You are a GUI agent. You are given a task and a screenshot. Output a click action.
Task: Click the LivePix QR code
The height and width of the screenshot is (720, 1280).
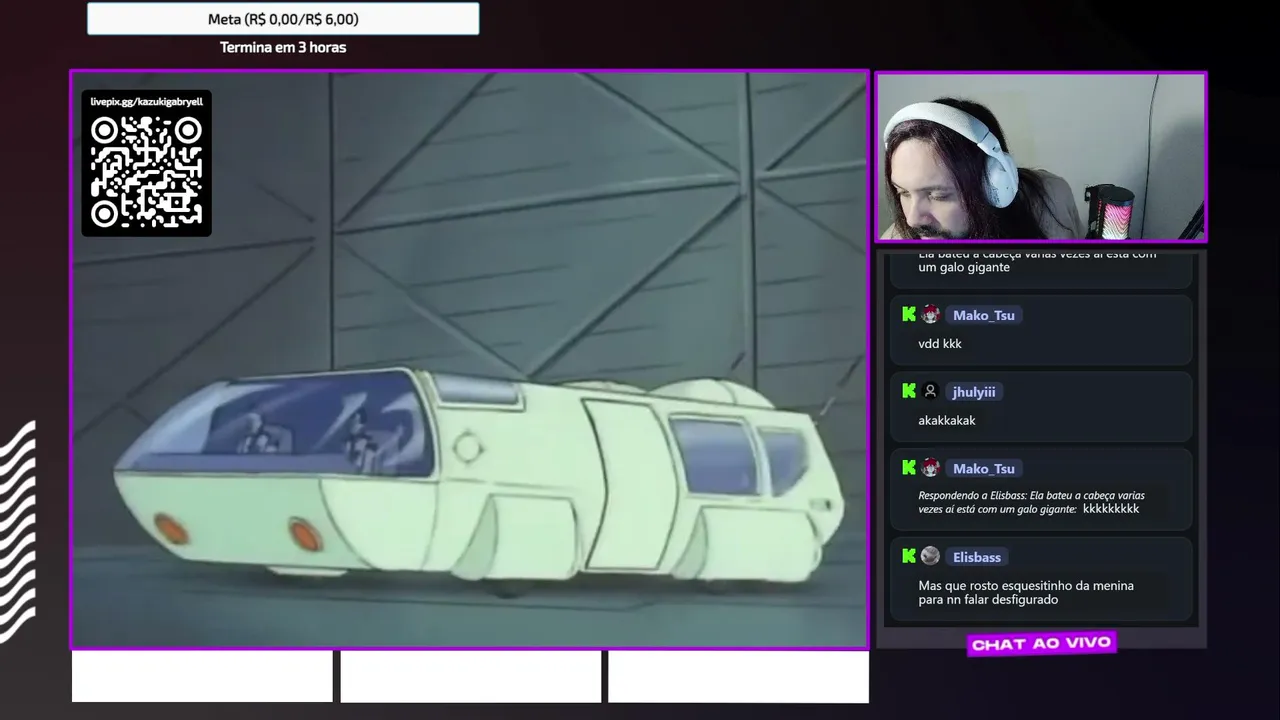point(146,170)
